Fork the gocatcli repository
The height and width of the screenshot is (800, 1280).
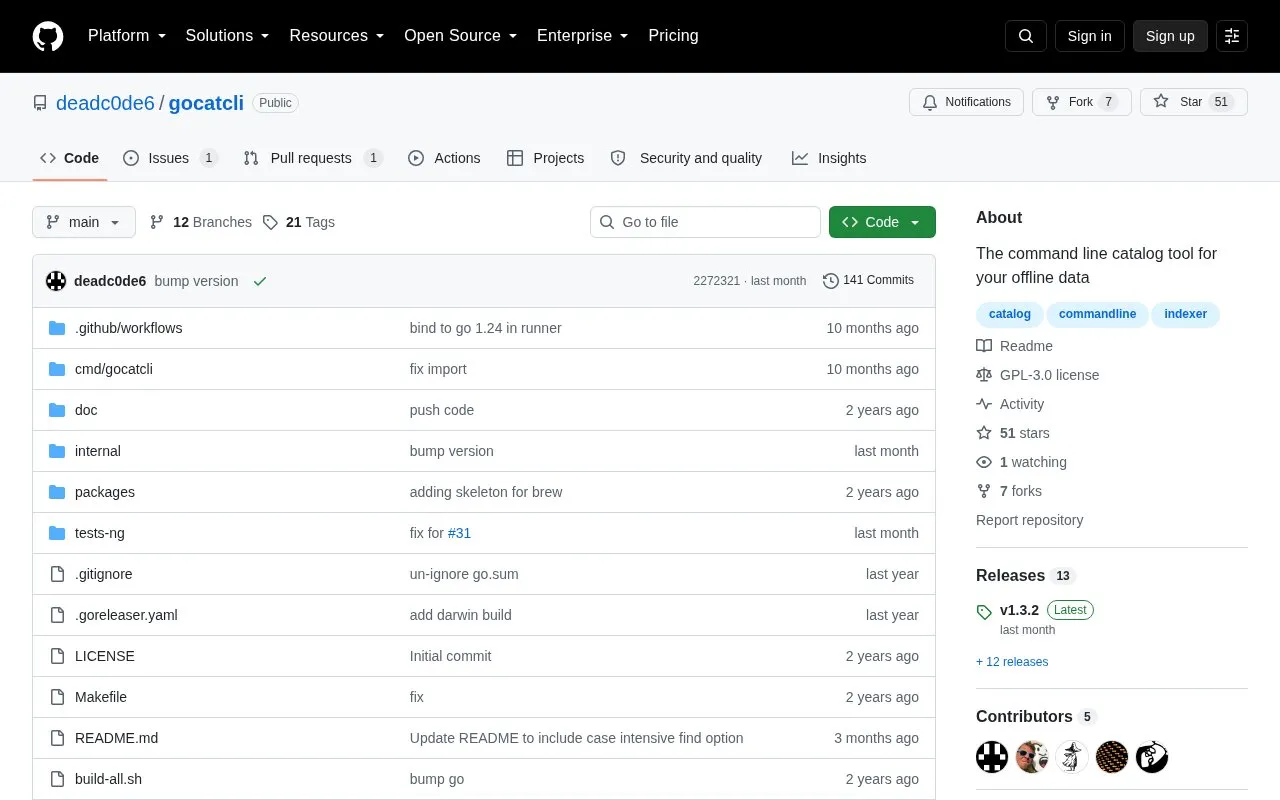(1082, 102)
